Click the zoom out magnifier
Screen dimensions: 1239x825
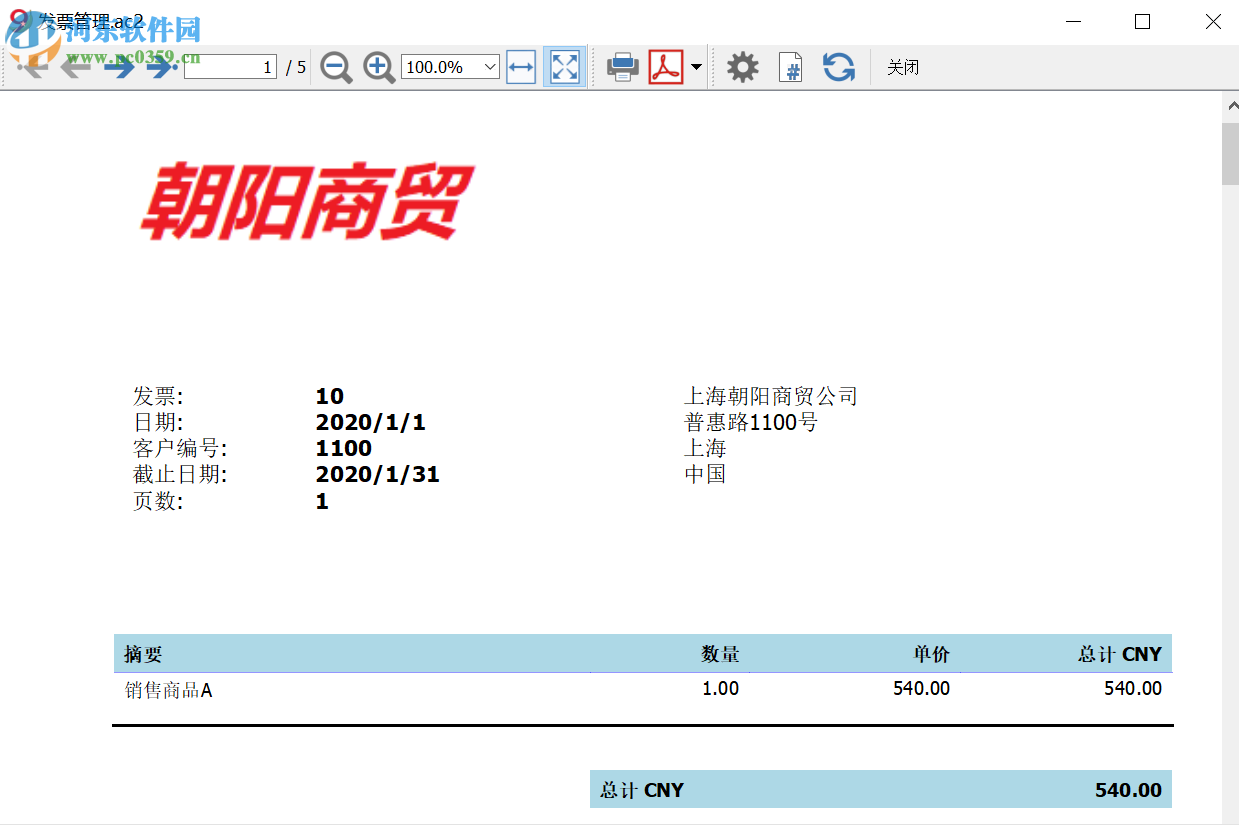pos(336,67)
